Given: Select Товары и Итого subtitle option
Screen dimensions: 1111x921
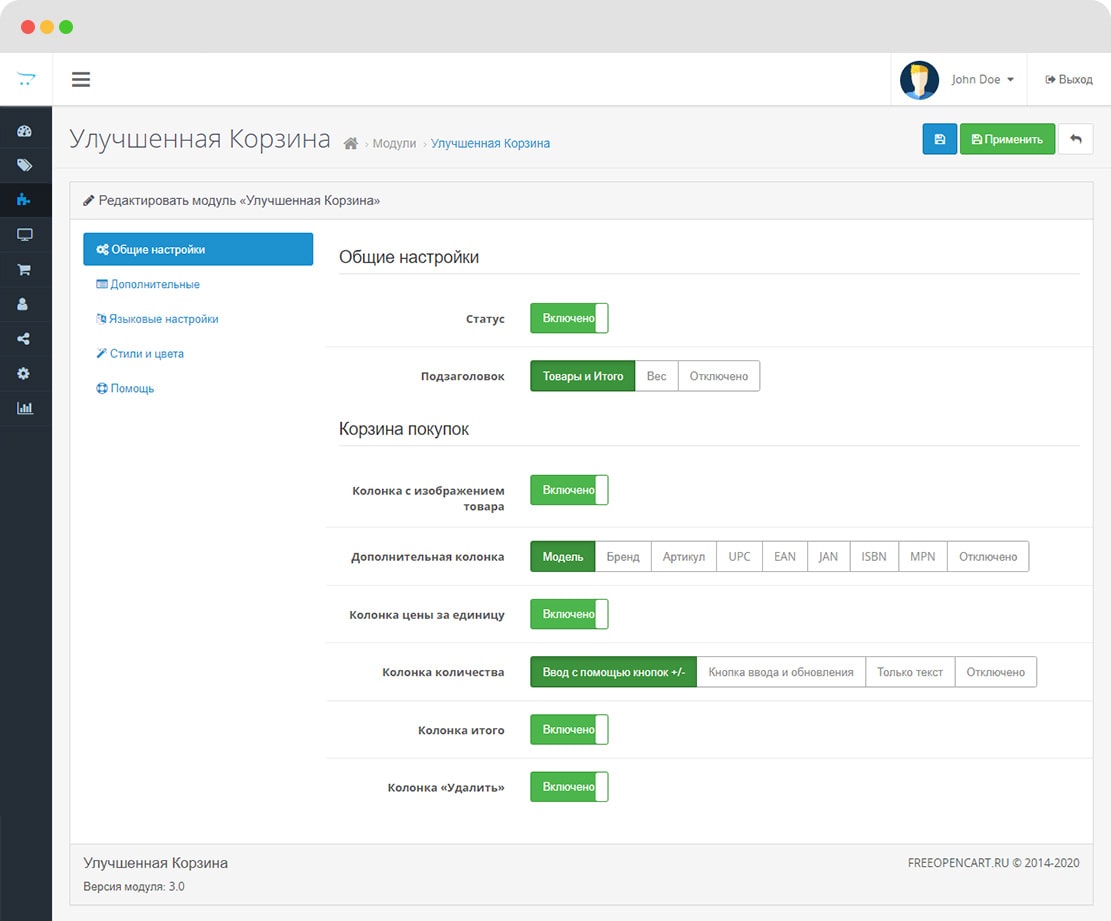Looking at the screenshot, I should [x=582, y=376].
